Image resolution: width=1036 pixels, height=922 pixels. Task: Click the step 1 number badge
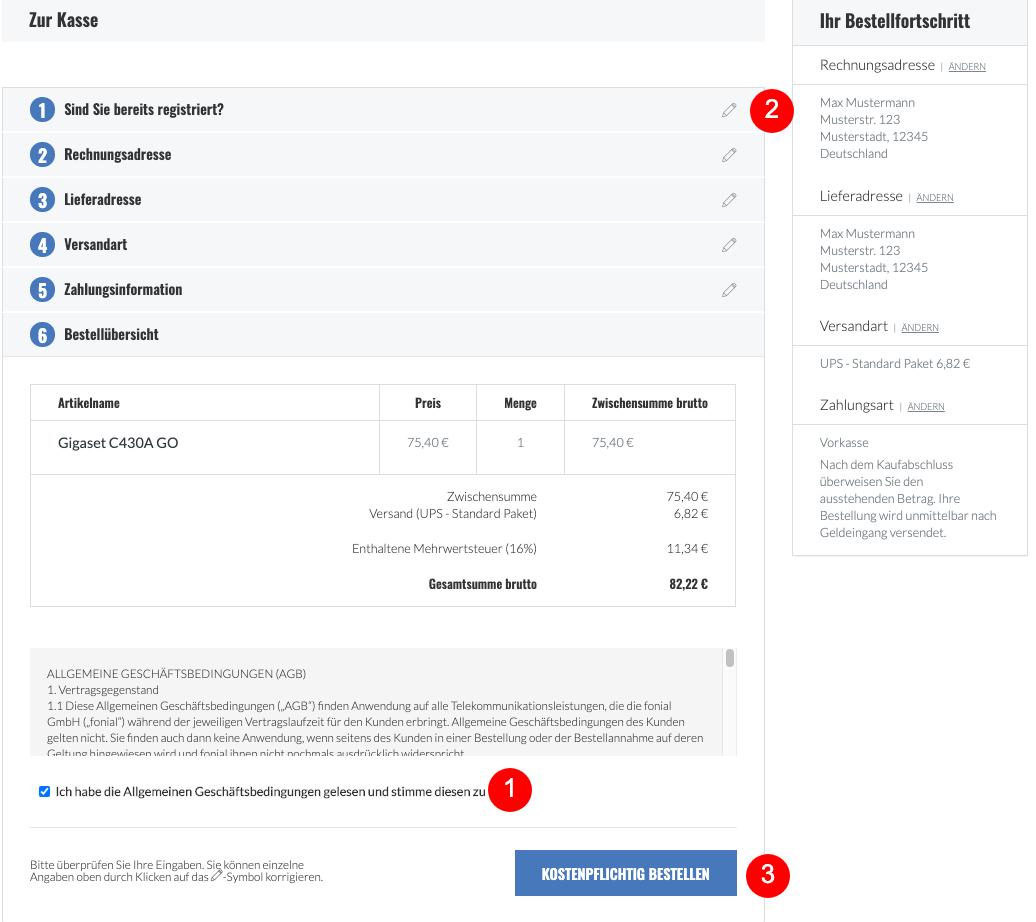pyautogui.click(x=42, y=110)
